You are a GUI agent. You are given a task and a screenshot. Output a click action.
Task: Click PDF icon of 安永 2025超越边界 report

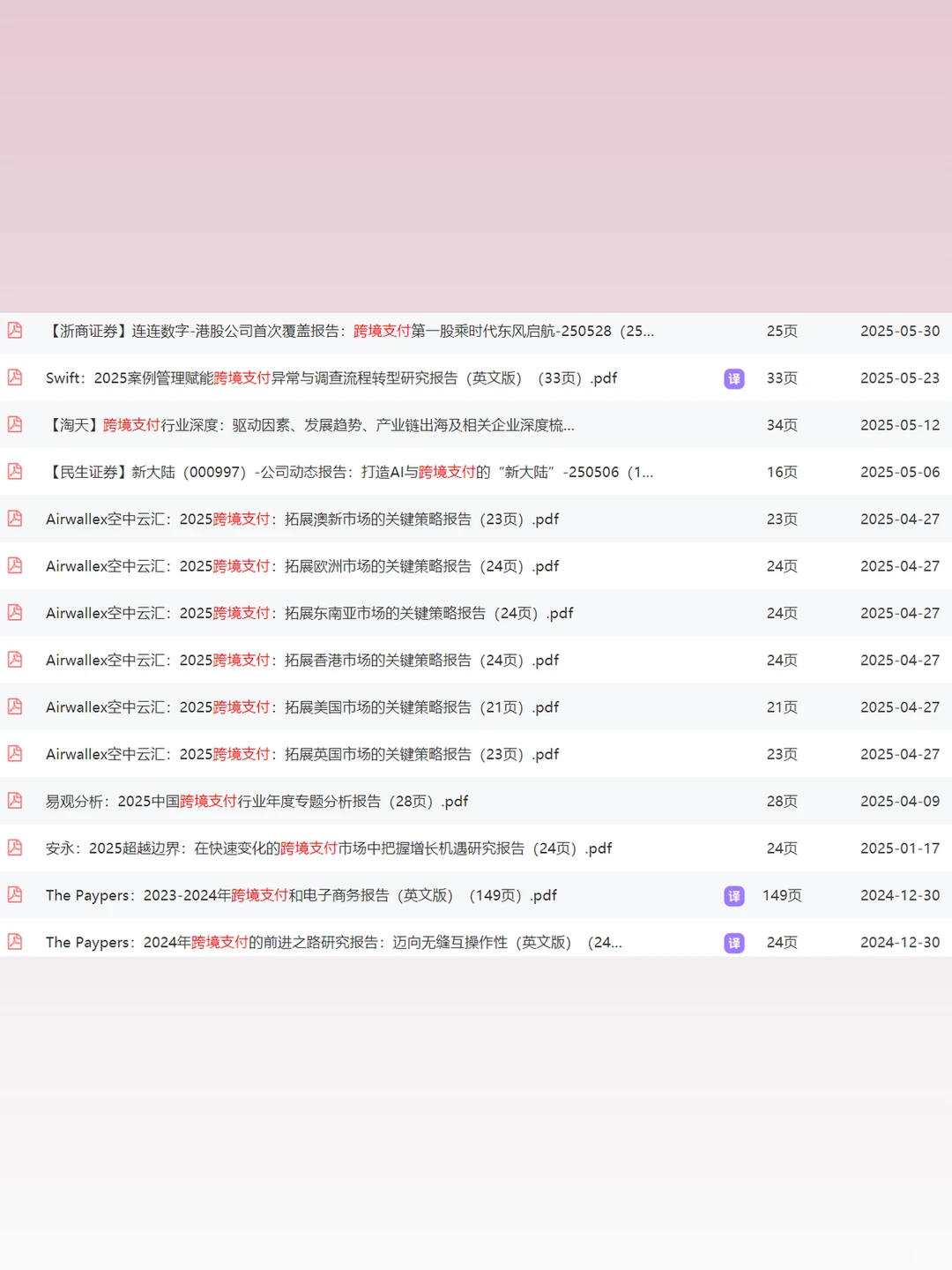click(x=15, y=848)
